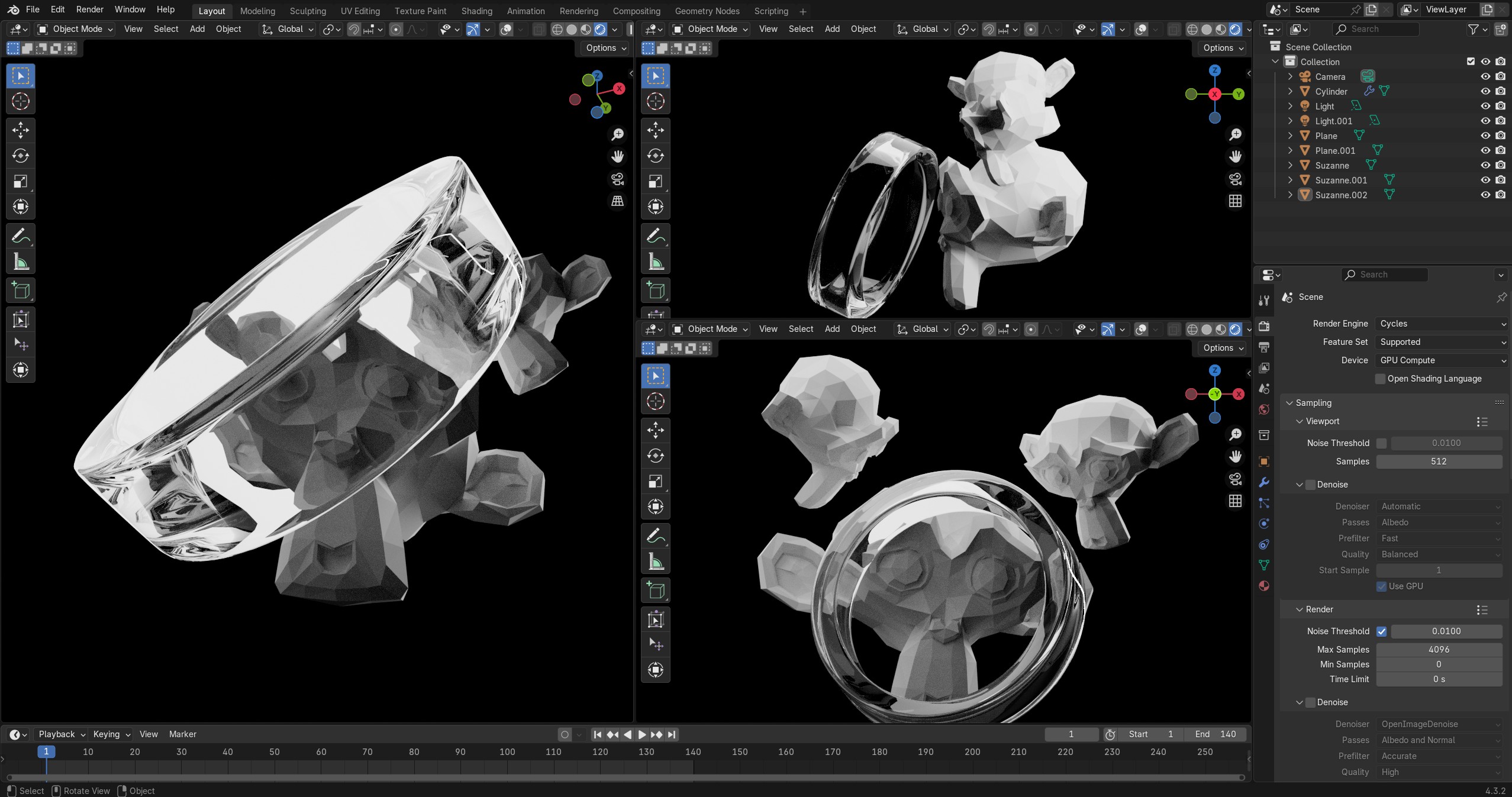Select the Add Cube tool in left viewport

coord(21,291)
